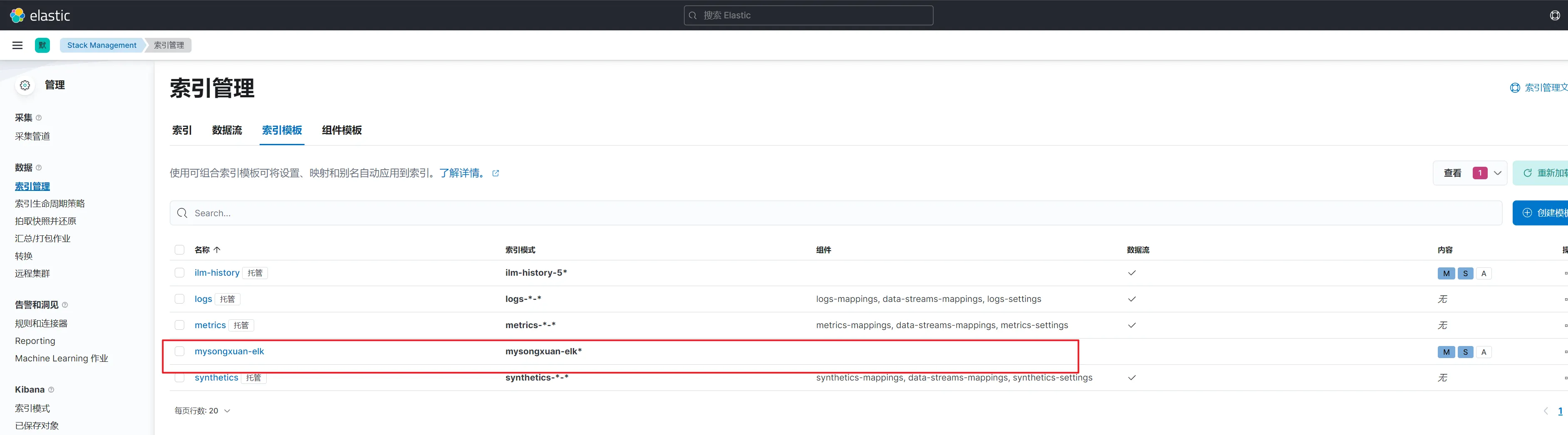Viewport: 1568px width, 435px height.
Task: Click the external link icon beside 了解详情
Action: 495,173
